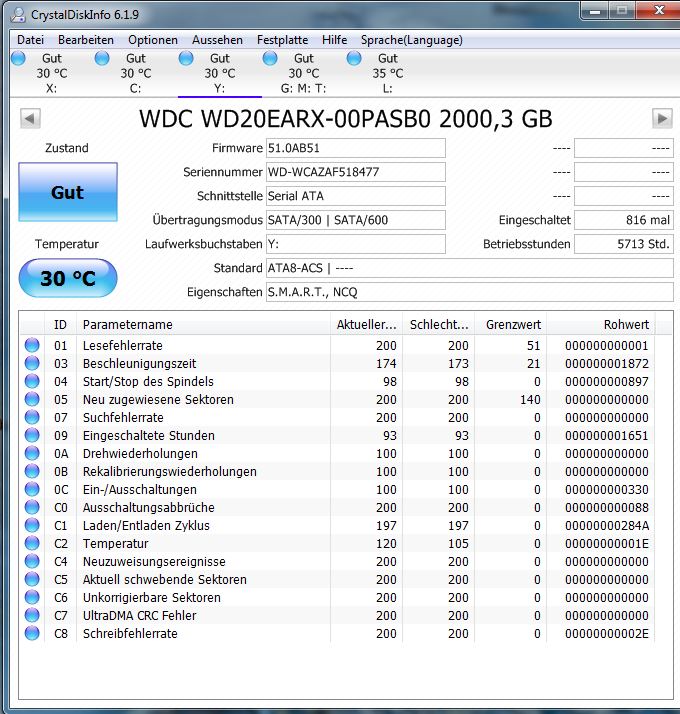Click status orb of Neuzuweisungsereignisse row

point(32,561)
